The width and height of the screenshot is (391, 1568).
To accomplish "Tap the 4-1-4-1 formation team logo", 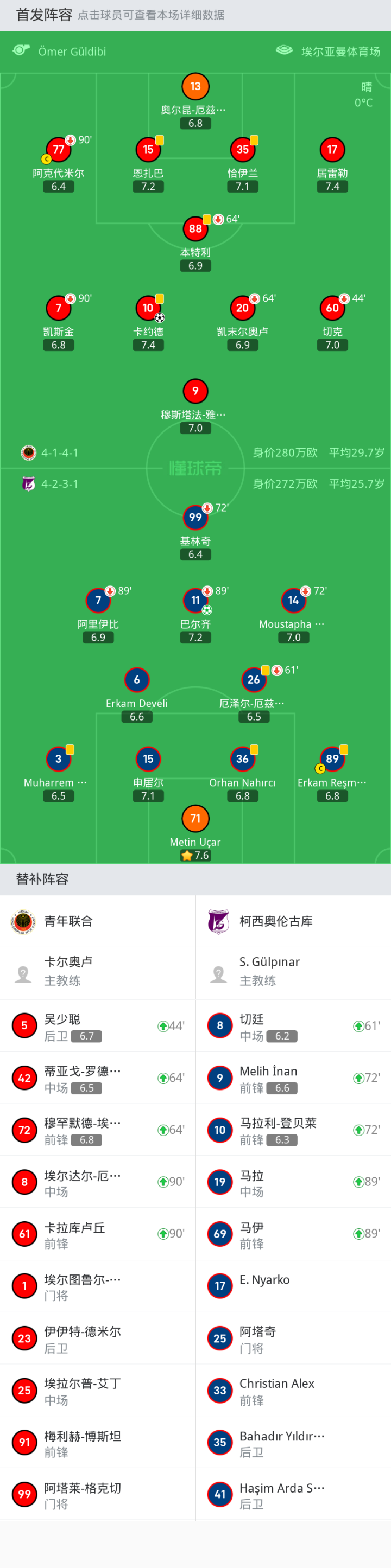I will tap(28, 453).
